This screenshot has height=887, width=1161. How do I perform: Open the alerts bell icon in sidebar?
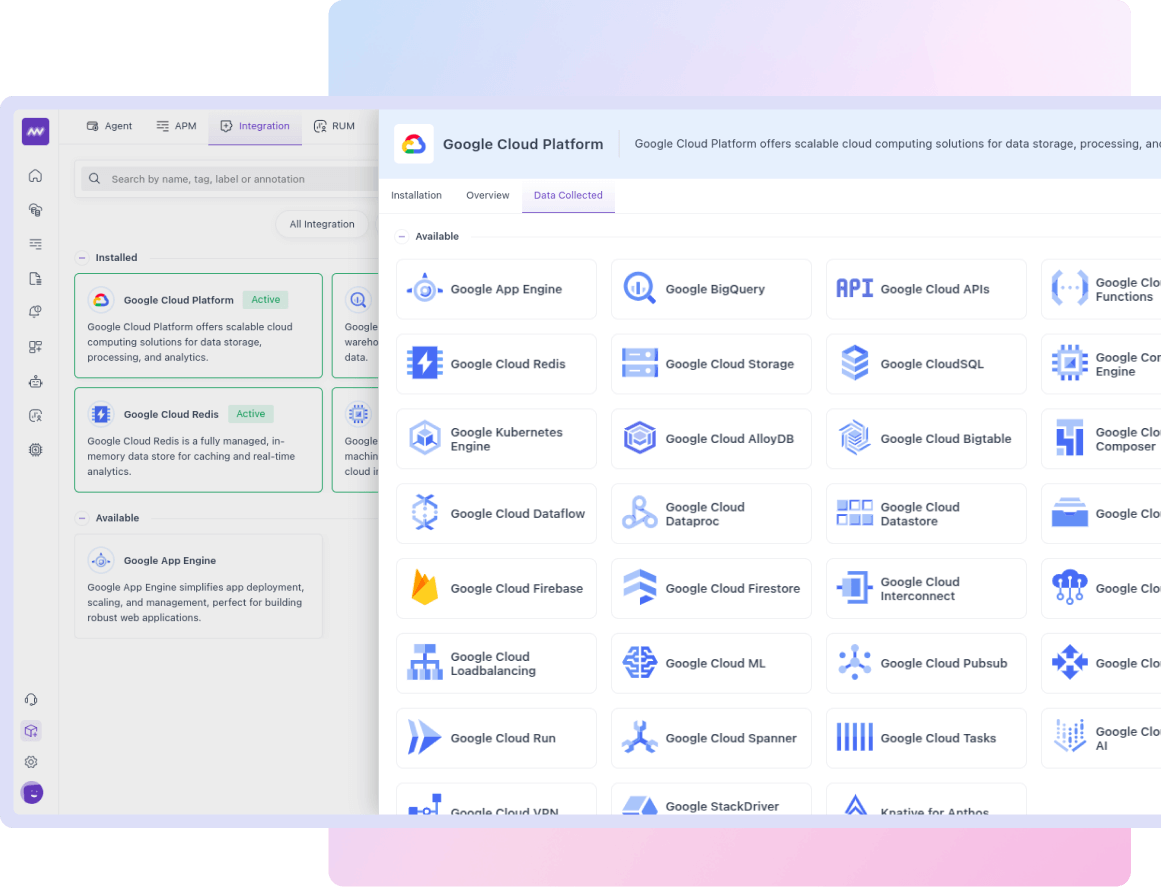[x=35, y=312]
